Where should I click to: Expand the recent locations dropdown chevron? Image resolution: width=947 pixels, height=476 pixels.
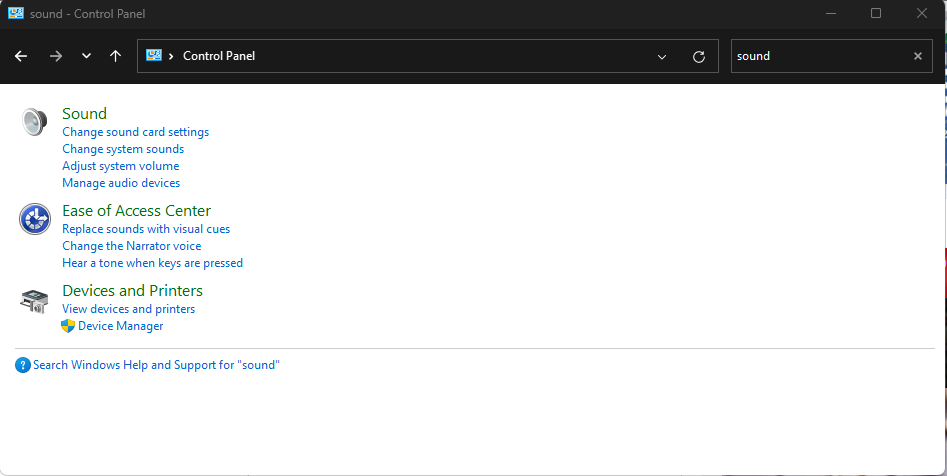(x=86, y=56)
